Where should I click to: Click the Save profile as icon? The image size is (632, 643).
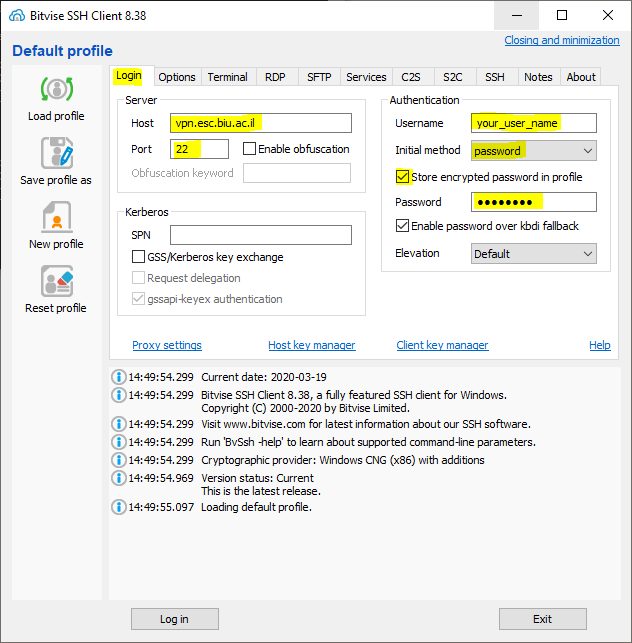57,153
